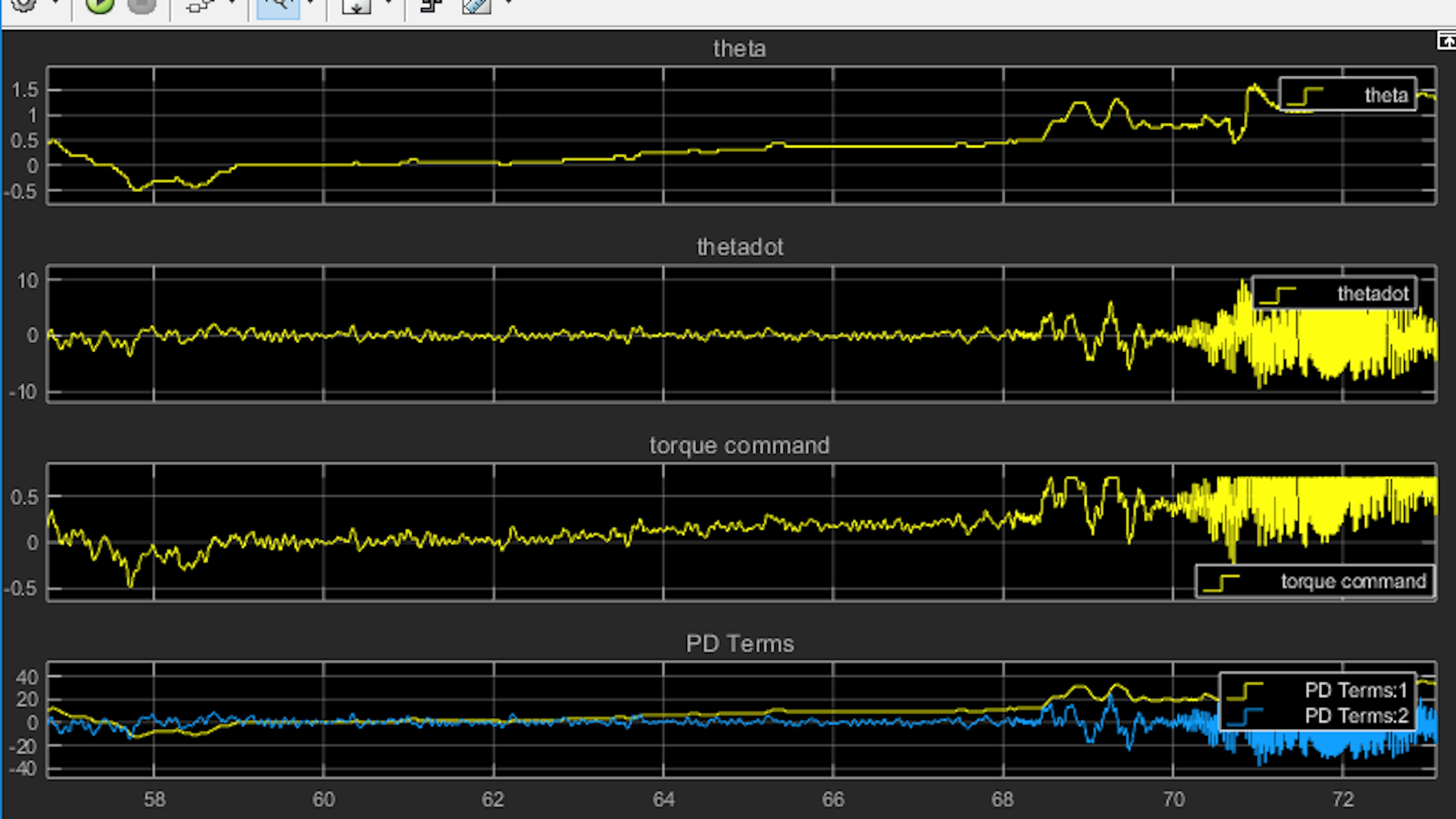Maximize axes using the top-right corner icon

pos(1446,41)
